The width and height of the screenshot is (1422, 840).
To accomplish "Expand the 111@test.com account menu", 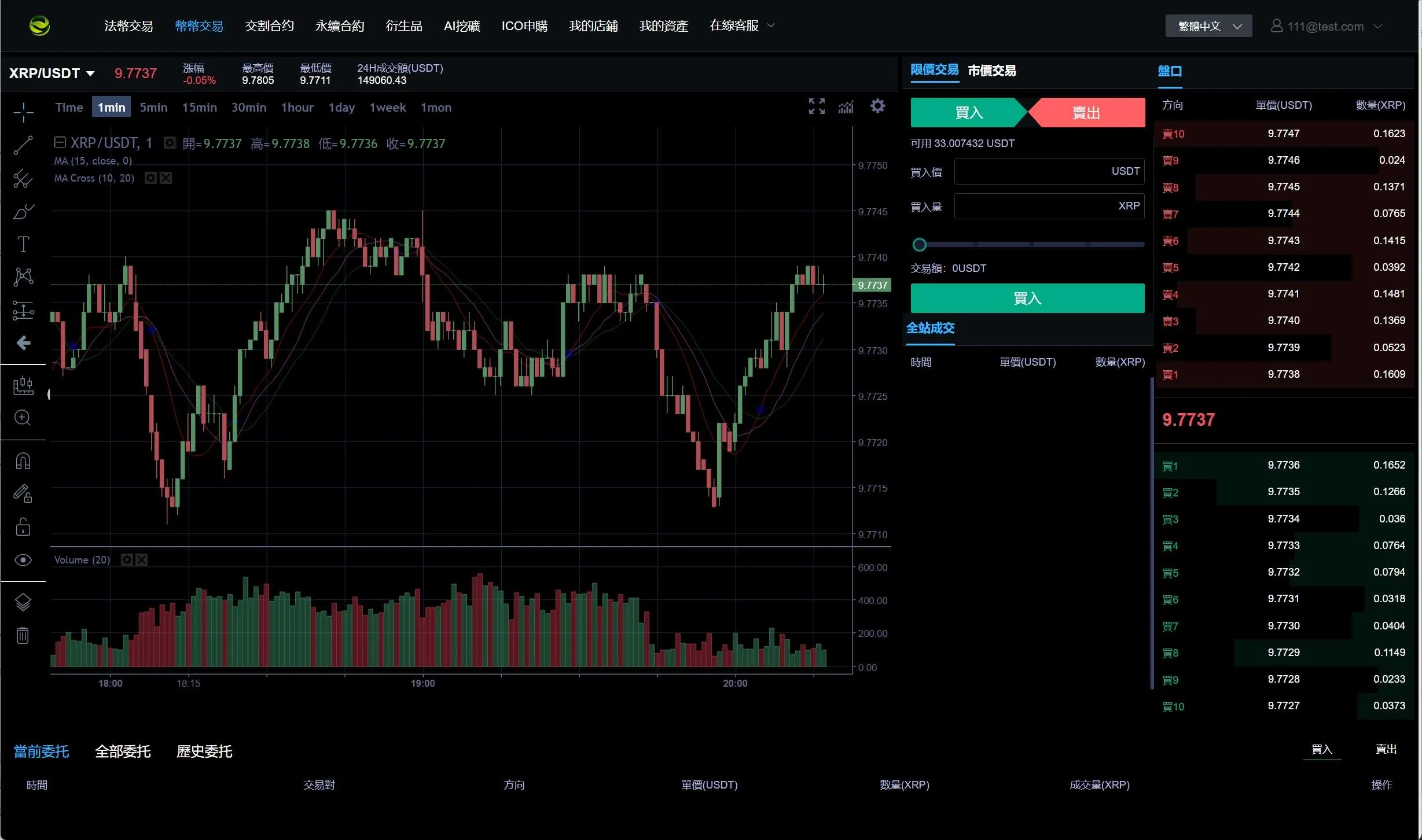I will 1325,26.
